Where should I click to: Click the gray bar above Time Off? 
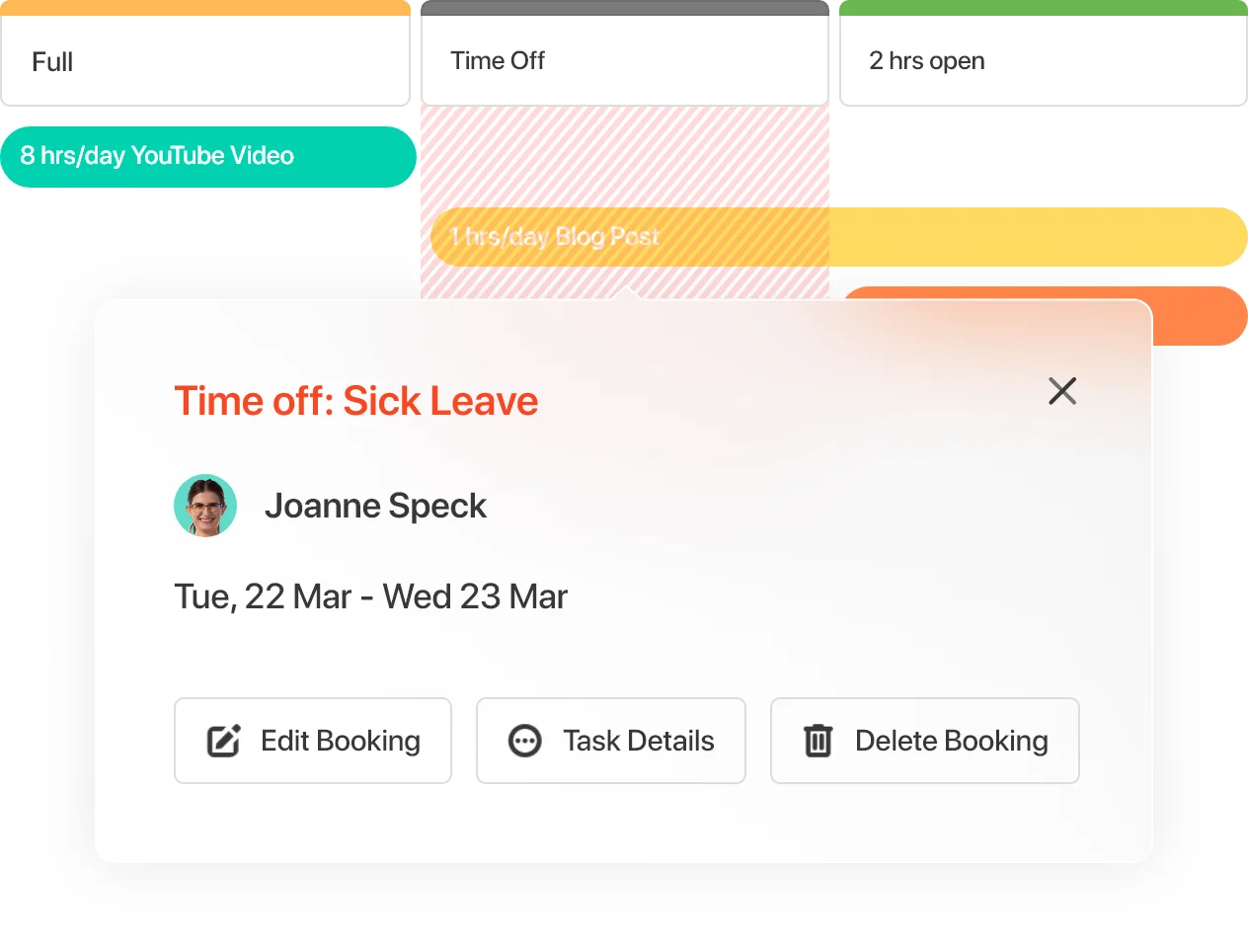click(624, 7)
